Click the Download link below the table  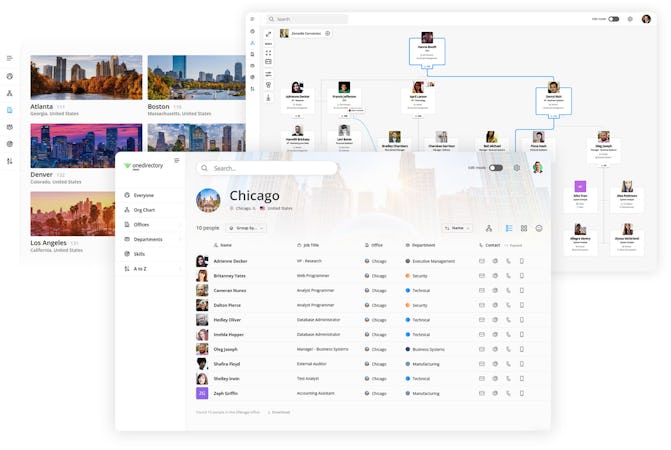[x=279, y=412]
